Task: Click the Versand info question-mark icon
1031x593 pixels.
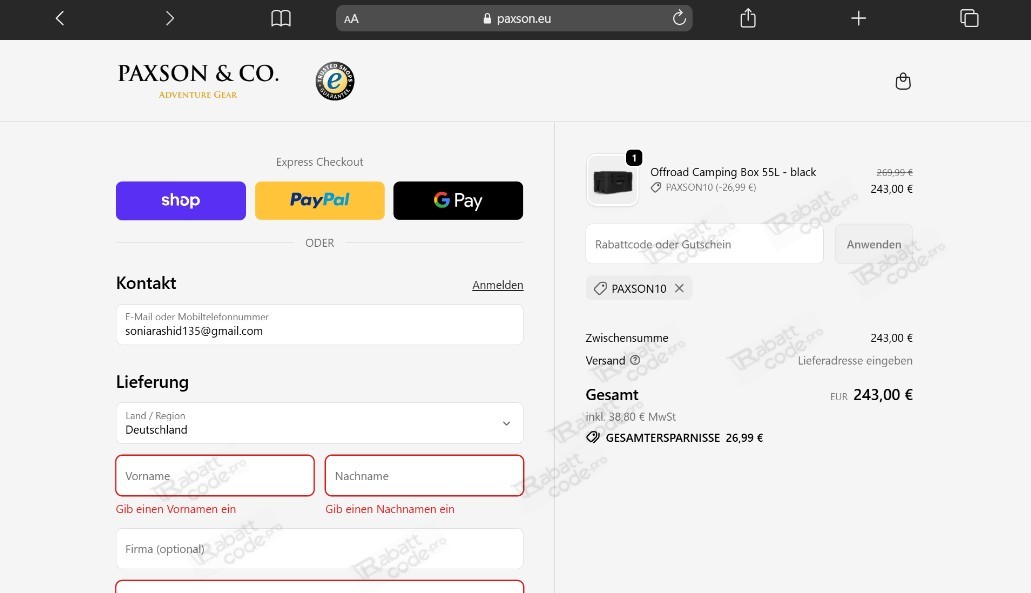Action: point(635,360)
